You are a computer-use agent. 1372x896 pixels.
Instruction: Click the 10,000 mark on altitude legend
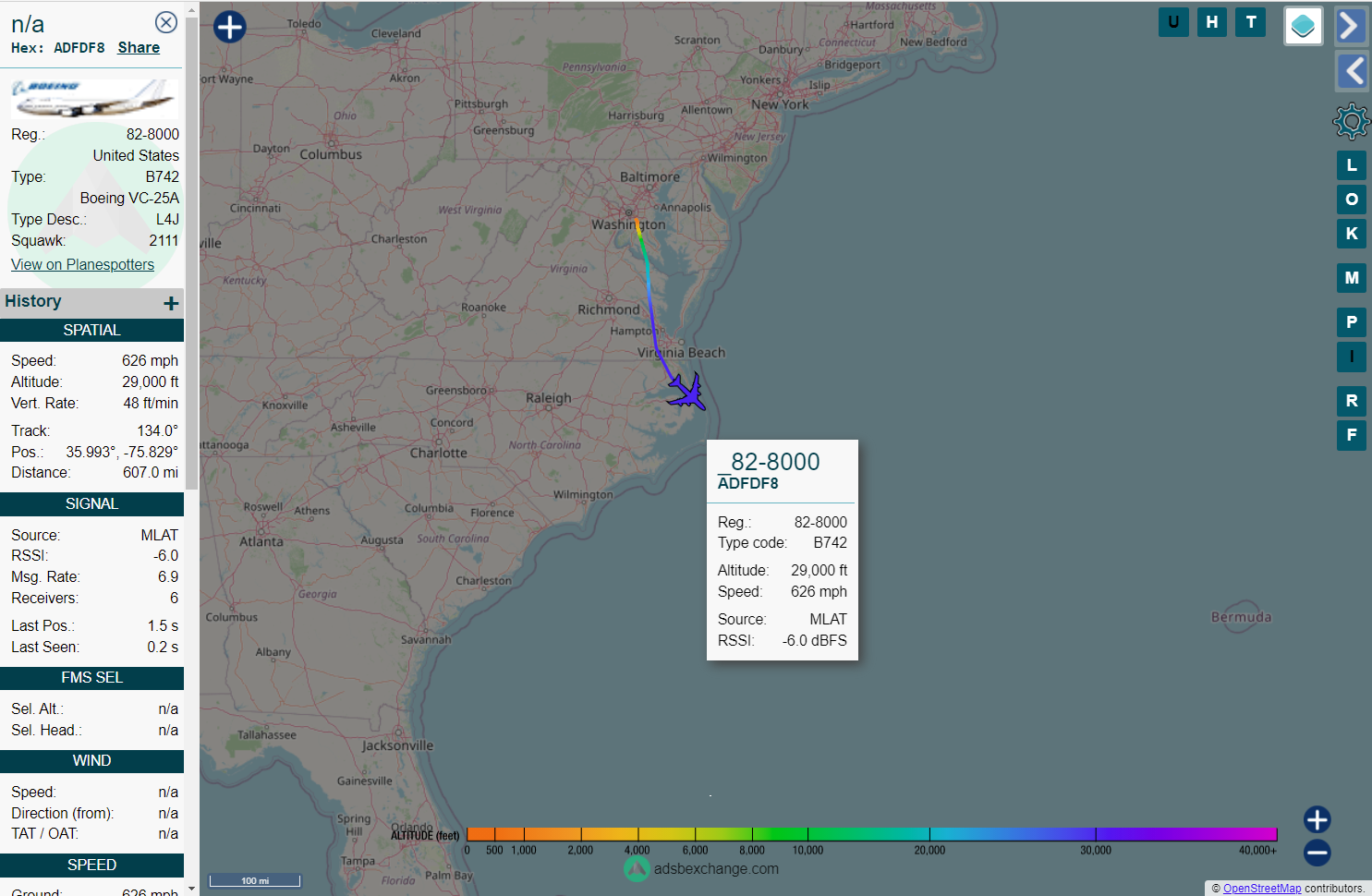point(807,850)
